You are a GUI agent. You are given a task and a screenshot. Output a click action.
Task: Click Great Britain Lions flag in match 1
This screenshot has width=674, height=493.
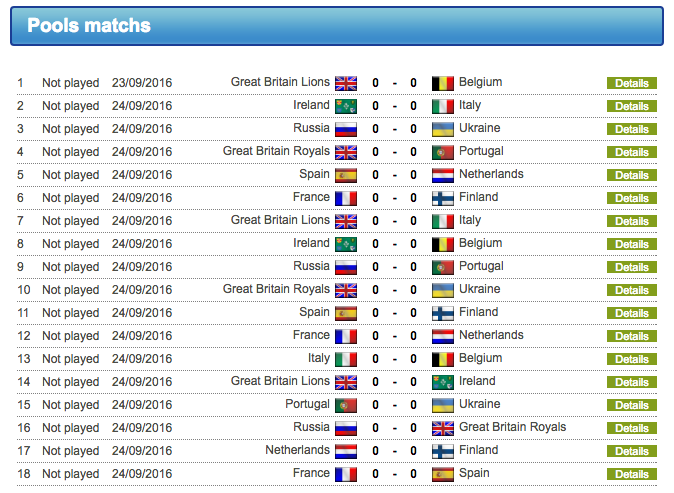[345, 83]
